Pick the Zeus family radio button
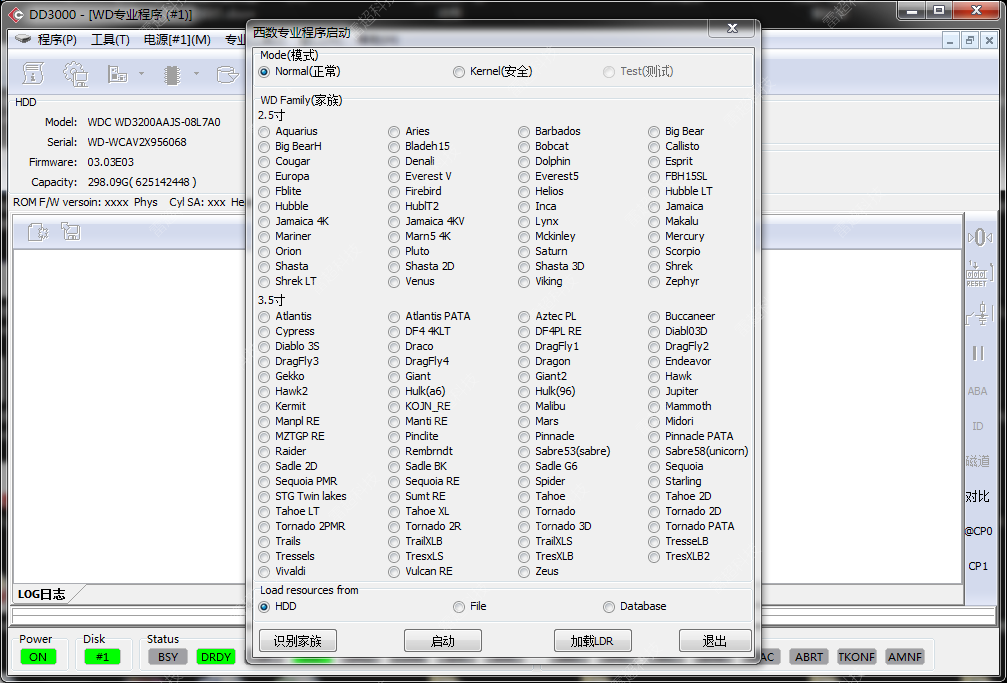 coord(539,571)
